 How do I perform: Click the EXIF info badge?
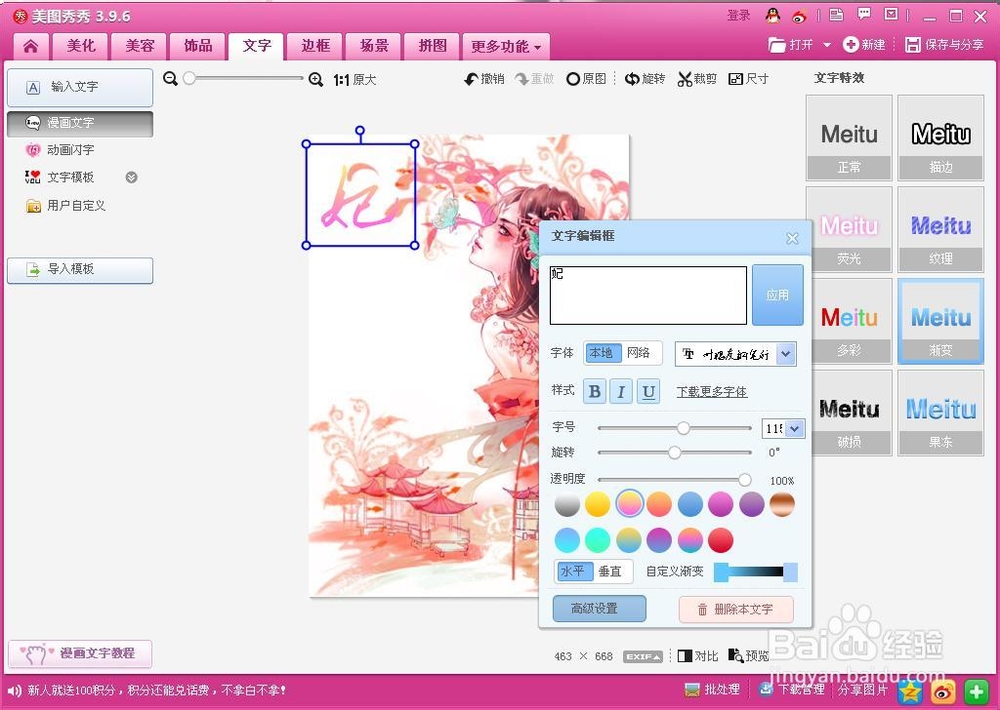point(642,656)
